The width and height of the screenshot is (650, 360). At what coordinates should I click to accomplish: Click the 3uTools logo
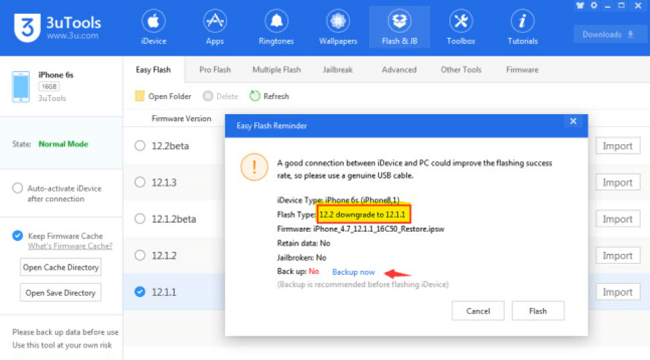click(27, 28)
